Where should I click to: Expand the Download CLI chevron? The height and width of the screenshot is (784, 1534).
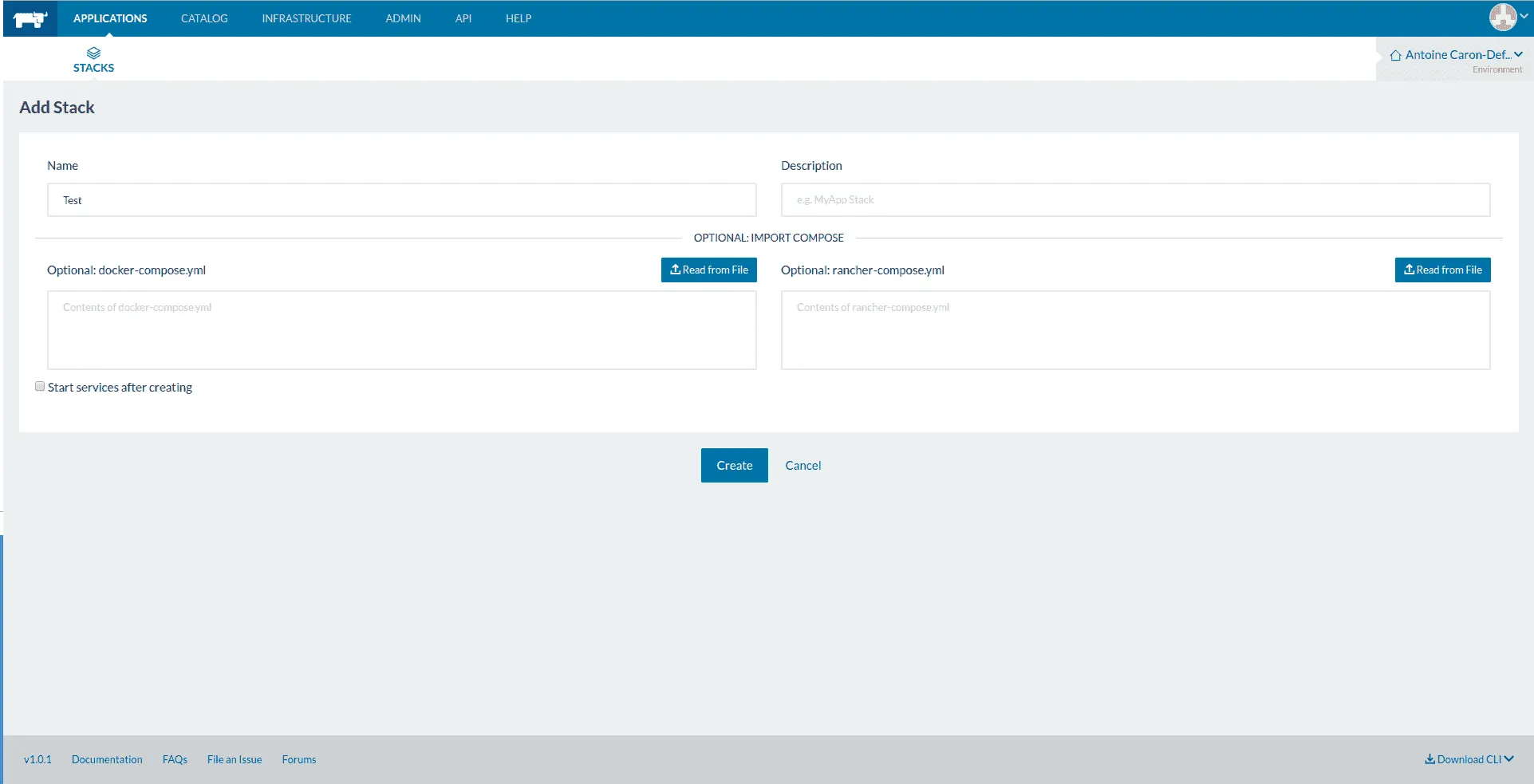tap(1509, 759)
